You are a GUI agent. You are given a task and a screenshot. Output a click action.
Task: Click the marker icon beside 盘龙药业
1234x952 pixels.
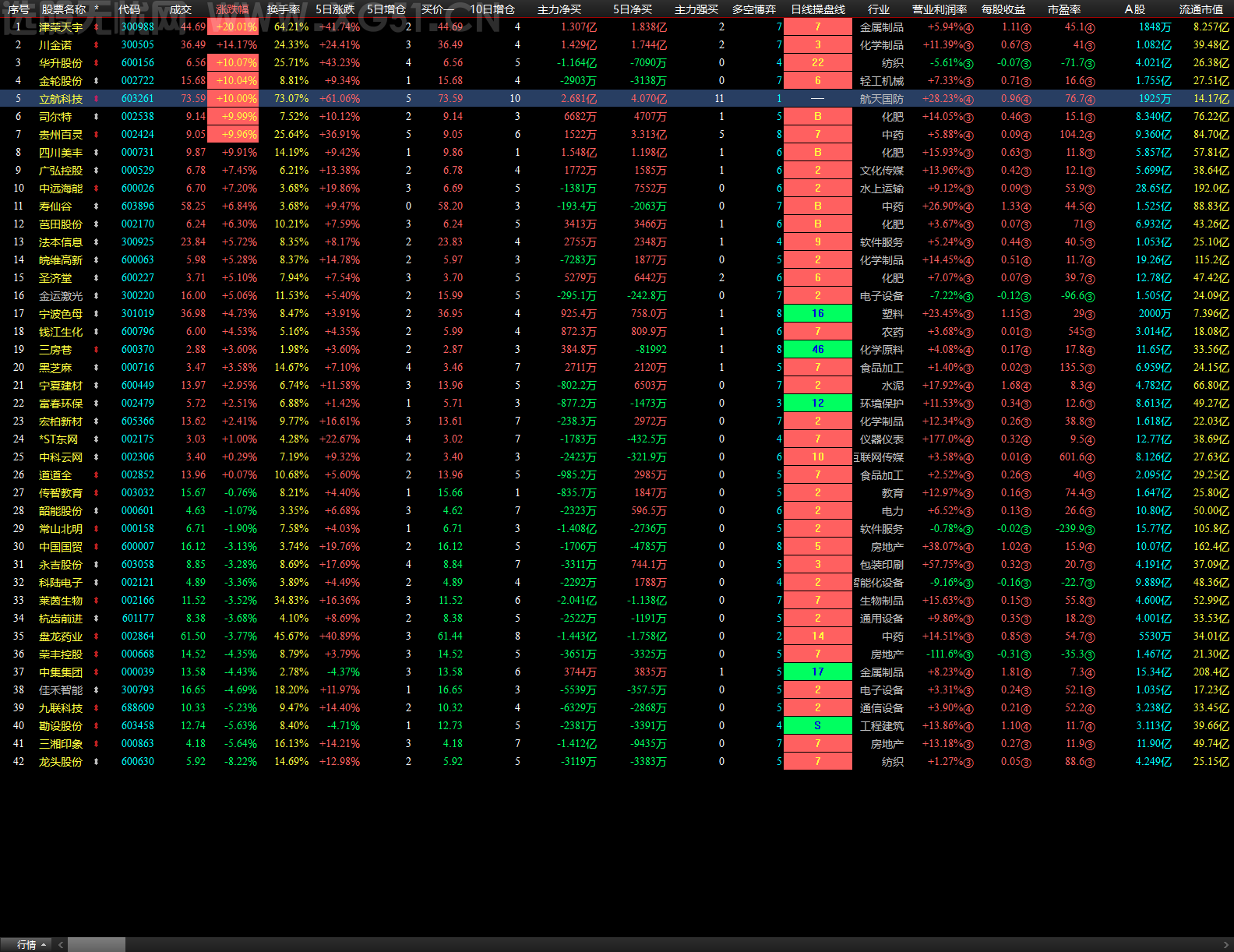[x=97, y=636]
